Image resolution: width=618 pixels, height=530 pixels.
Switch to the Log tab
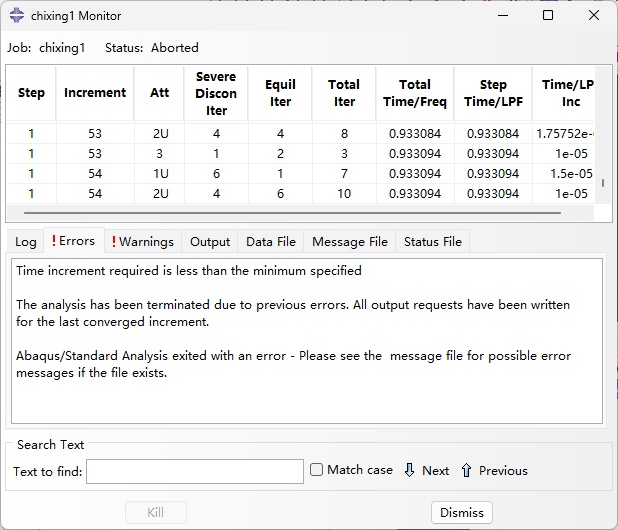(26, 241)
